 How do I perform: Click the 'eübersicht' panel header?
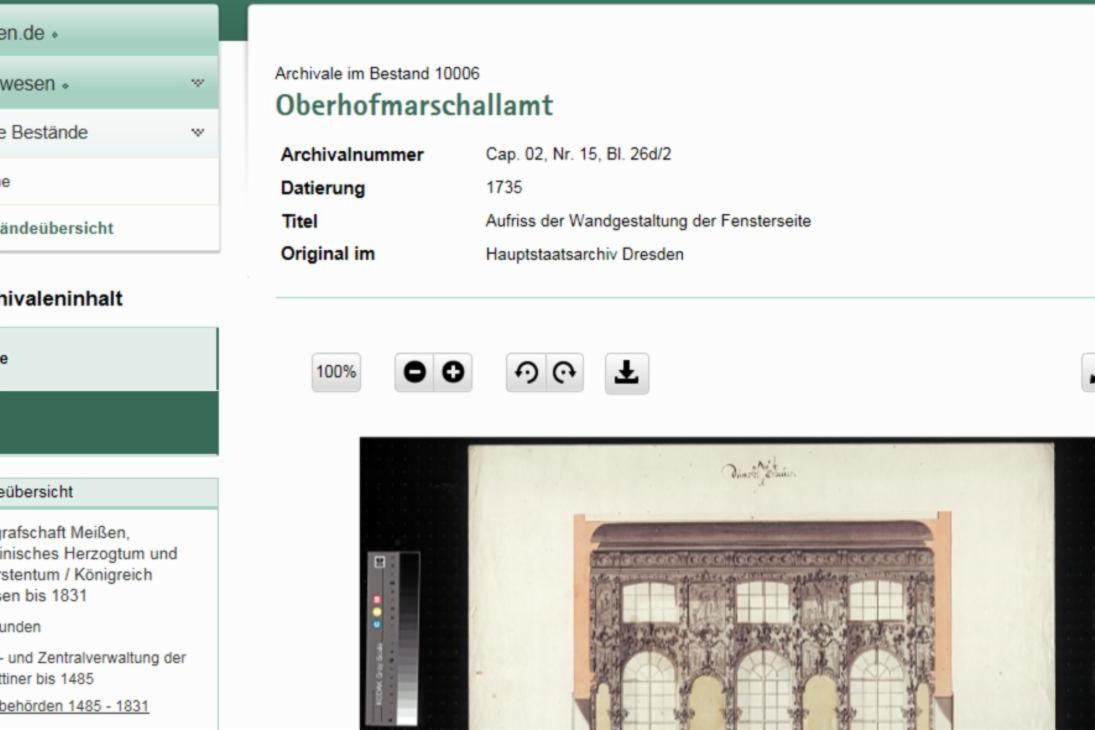coord(108,492)
